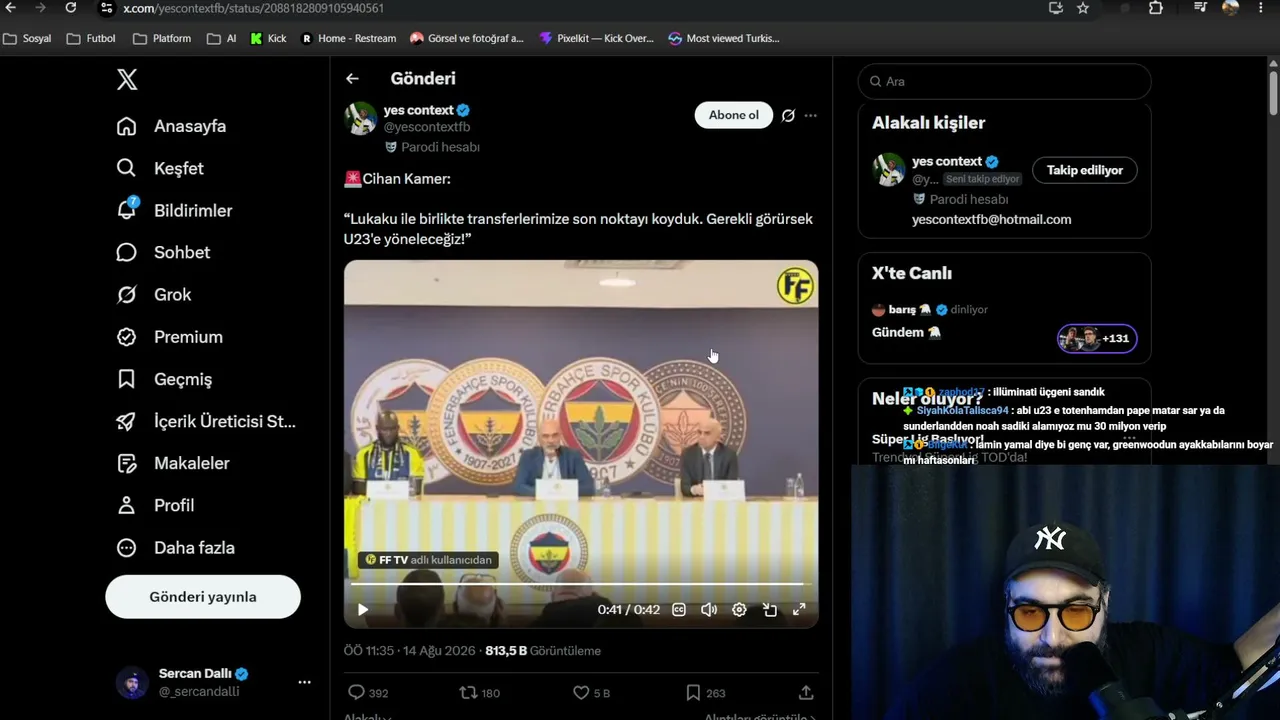
Task: Open the Most viewed Turkis bookmark
Action: 724,38
